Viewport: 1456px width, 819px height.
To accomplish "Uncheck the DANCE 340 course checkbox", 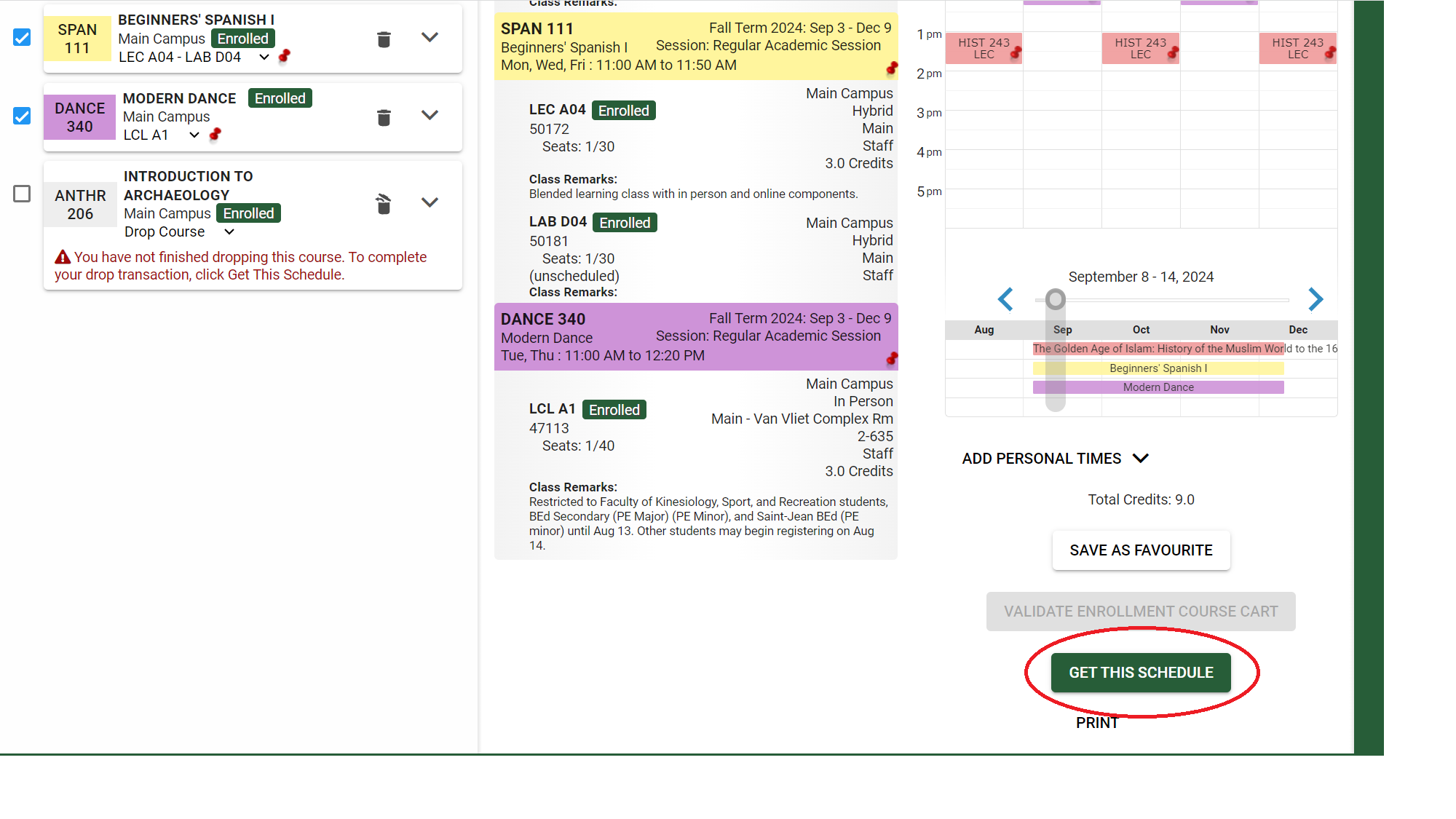I will pos(22,116).
